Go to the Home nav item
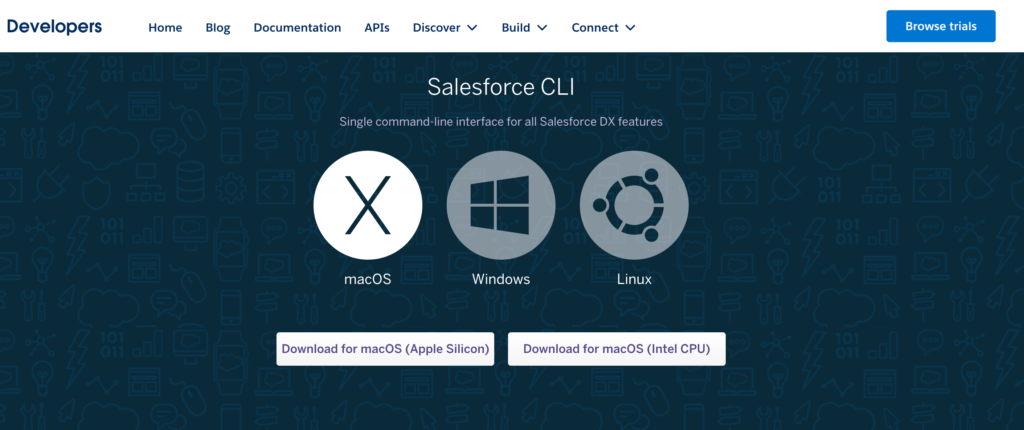Viewport: 1024px width, 430px height. click(x=165, y=27)
